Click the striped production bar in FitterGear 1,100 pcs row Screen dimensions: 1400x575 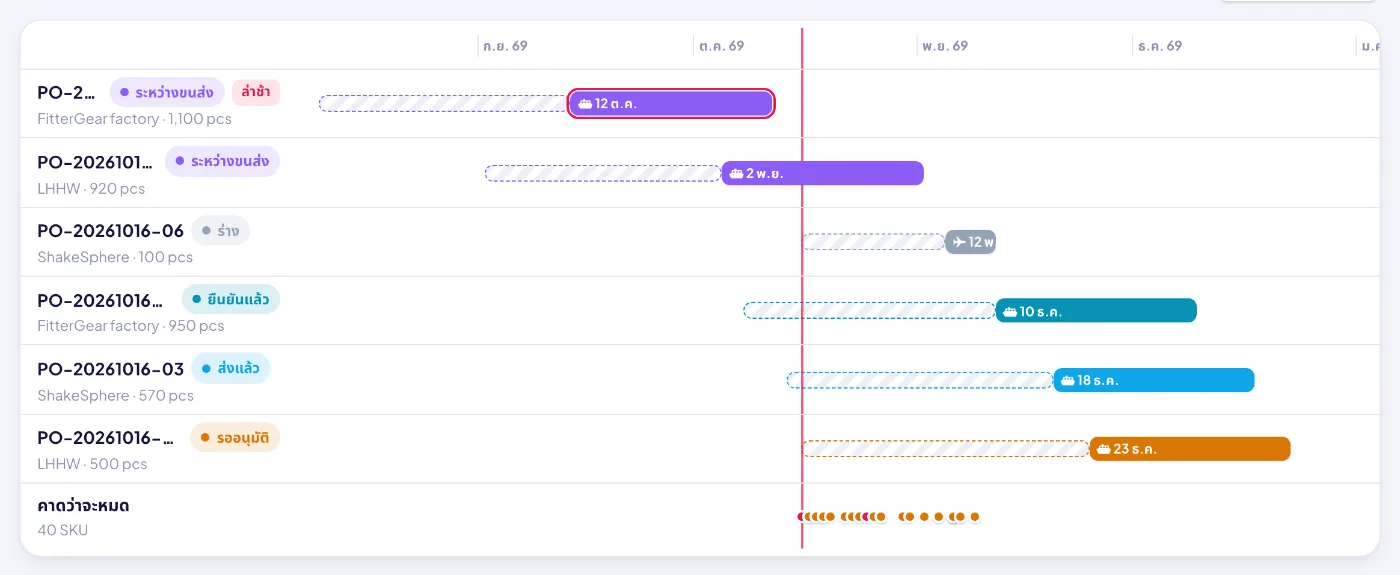443,103
